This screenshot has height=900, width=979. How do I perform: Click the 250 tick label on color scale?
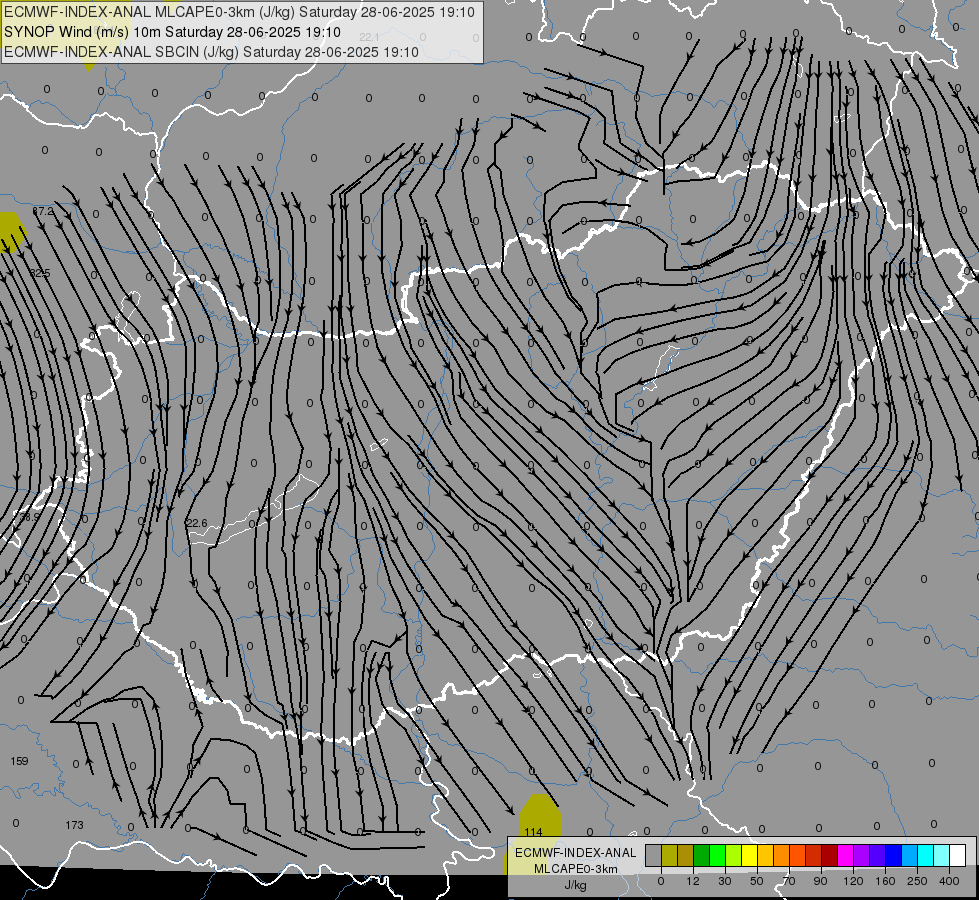tap(917, 881)
